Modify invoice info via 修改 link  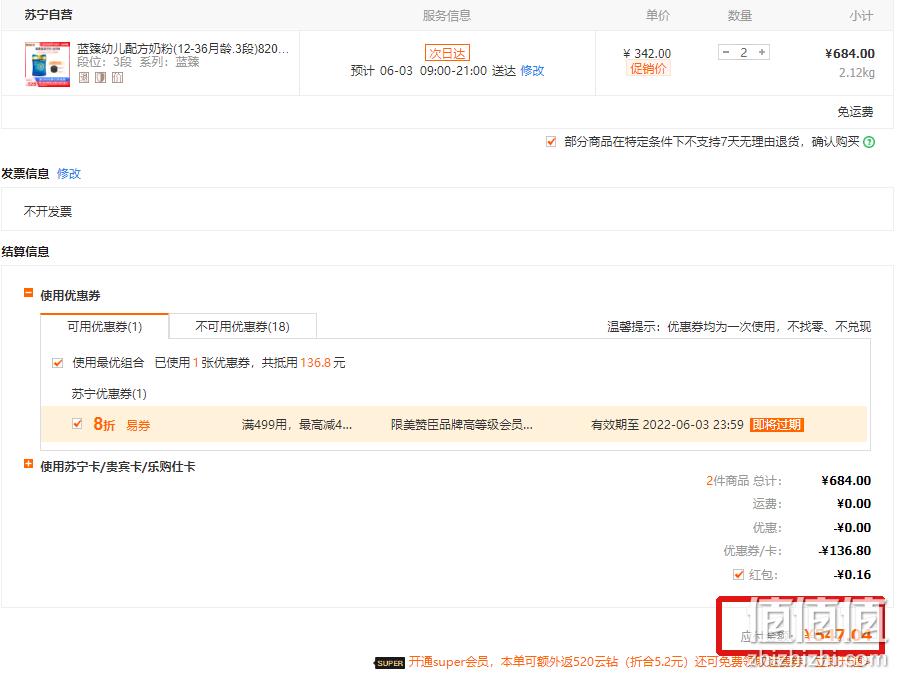point(69,173)
